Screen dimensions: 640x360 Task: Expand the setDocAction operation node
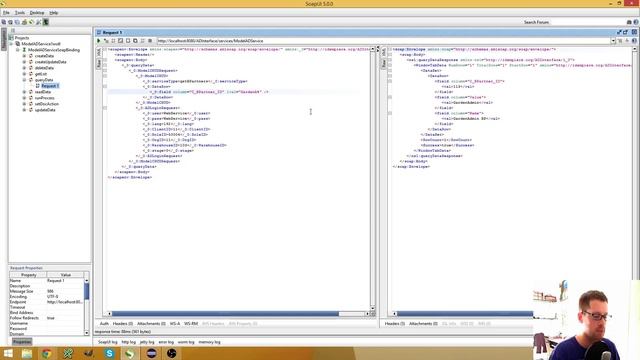coord(24,104)
